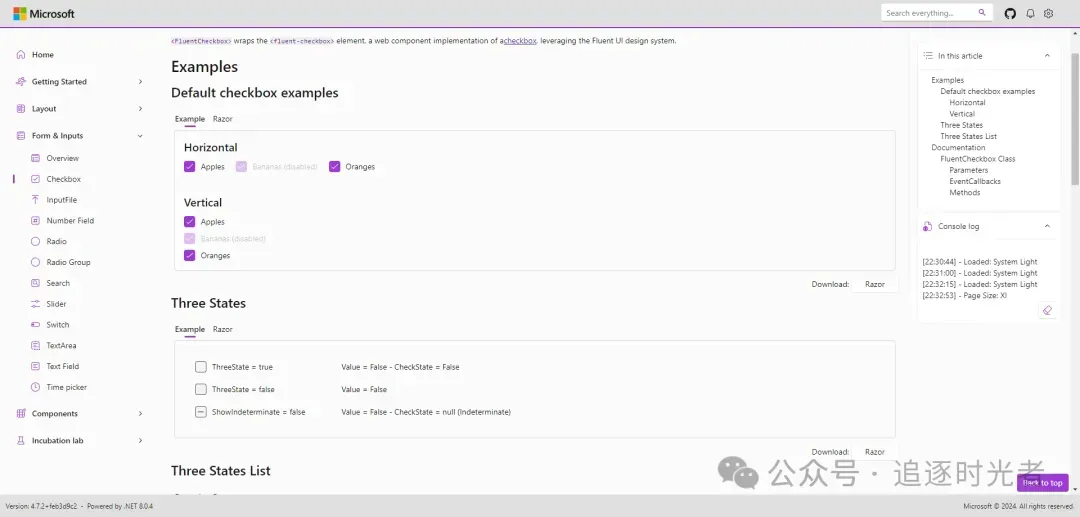Expand the Components menu chevron
This screenshot has width=1080, height=517.
tap(141, 413)
